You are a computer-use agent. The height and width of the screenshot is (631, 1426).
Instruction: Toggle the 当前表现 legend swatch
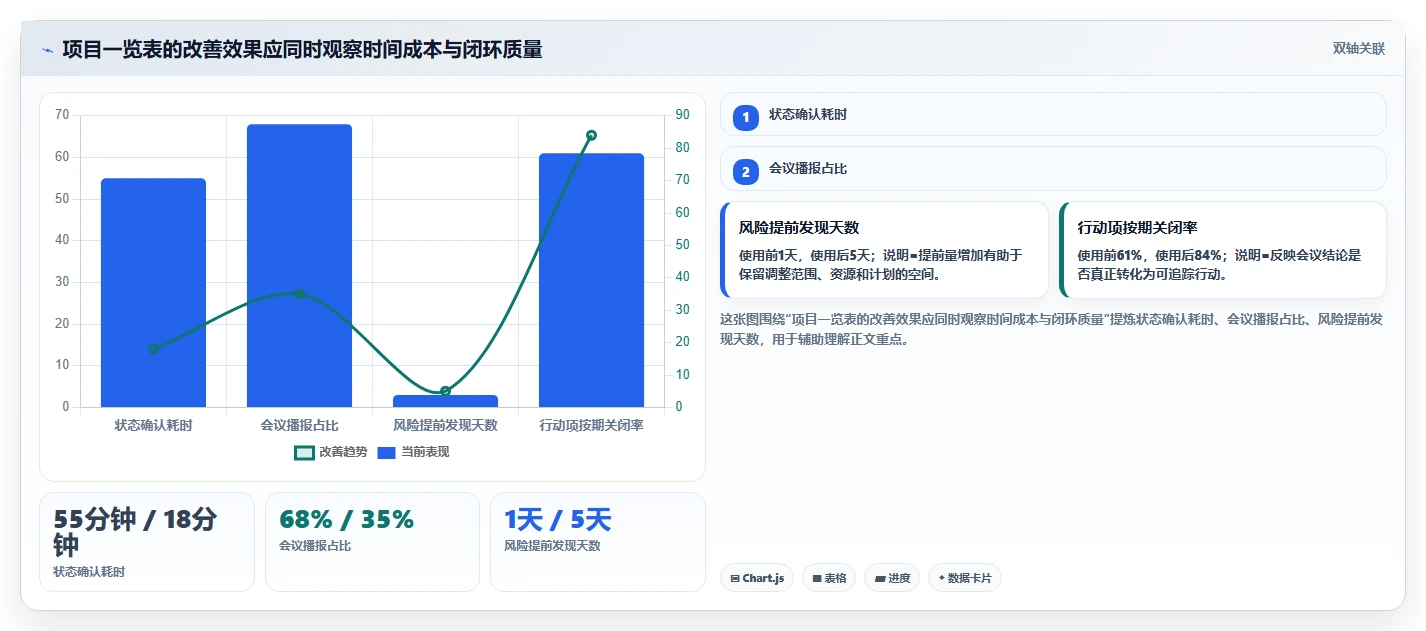coord(387,452)
